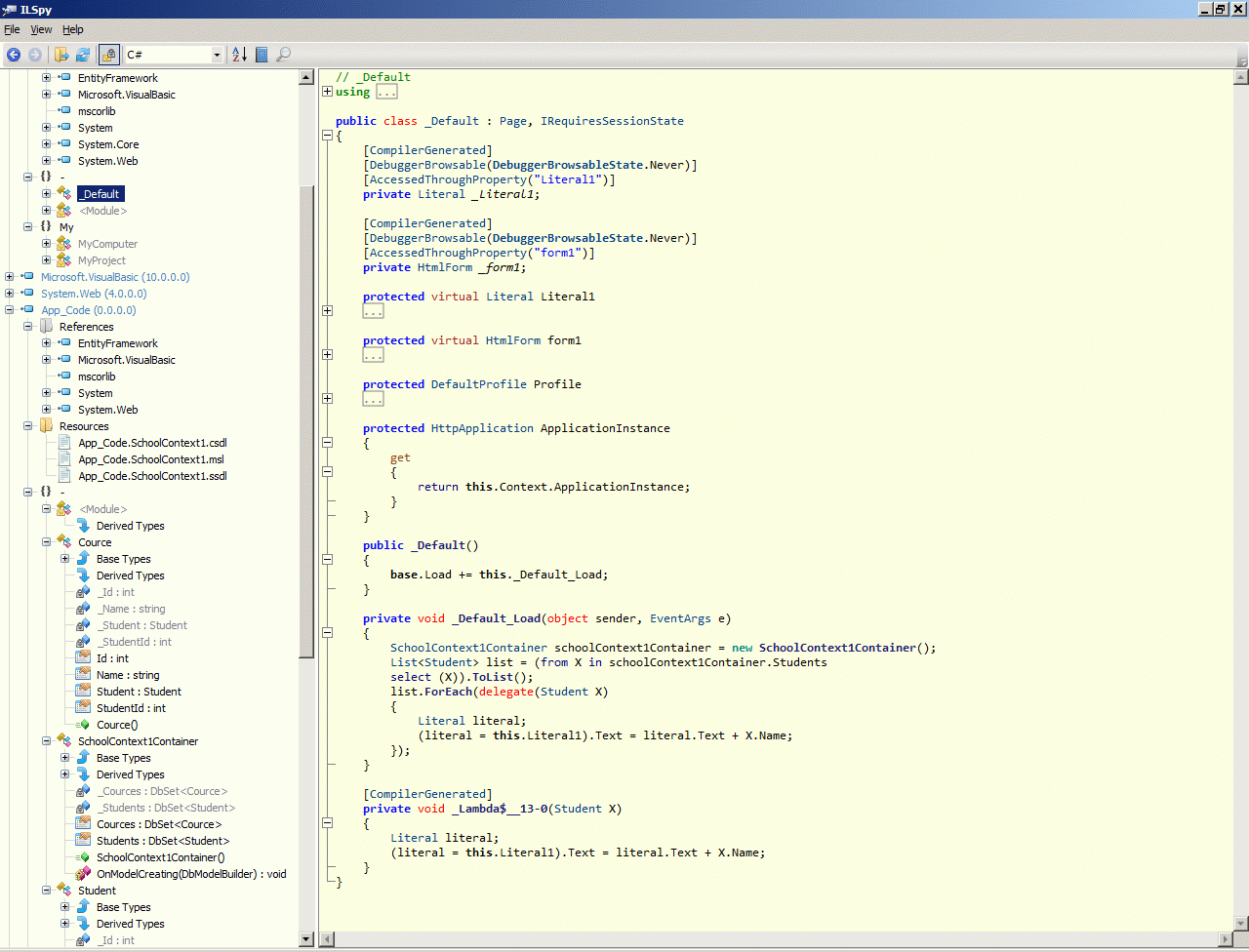Select the _Default class in tree

point(100,194)
